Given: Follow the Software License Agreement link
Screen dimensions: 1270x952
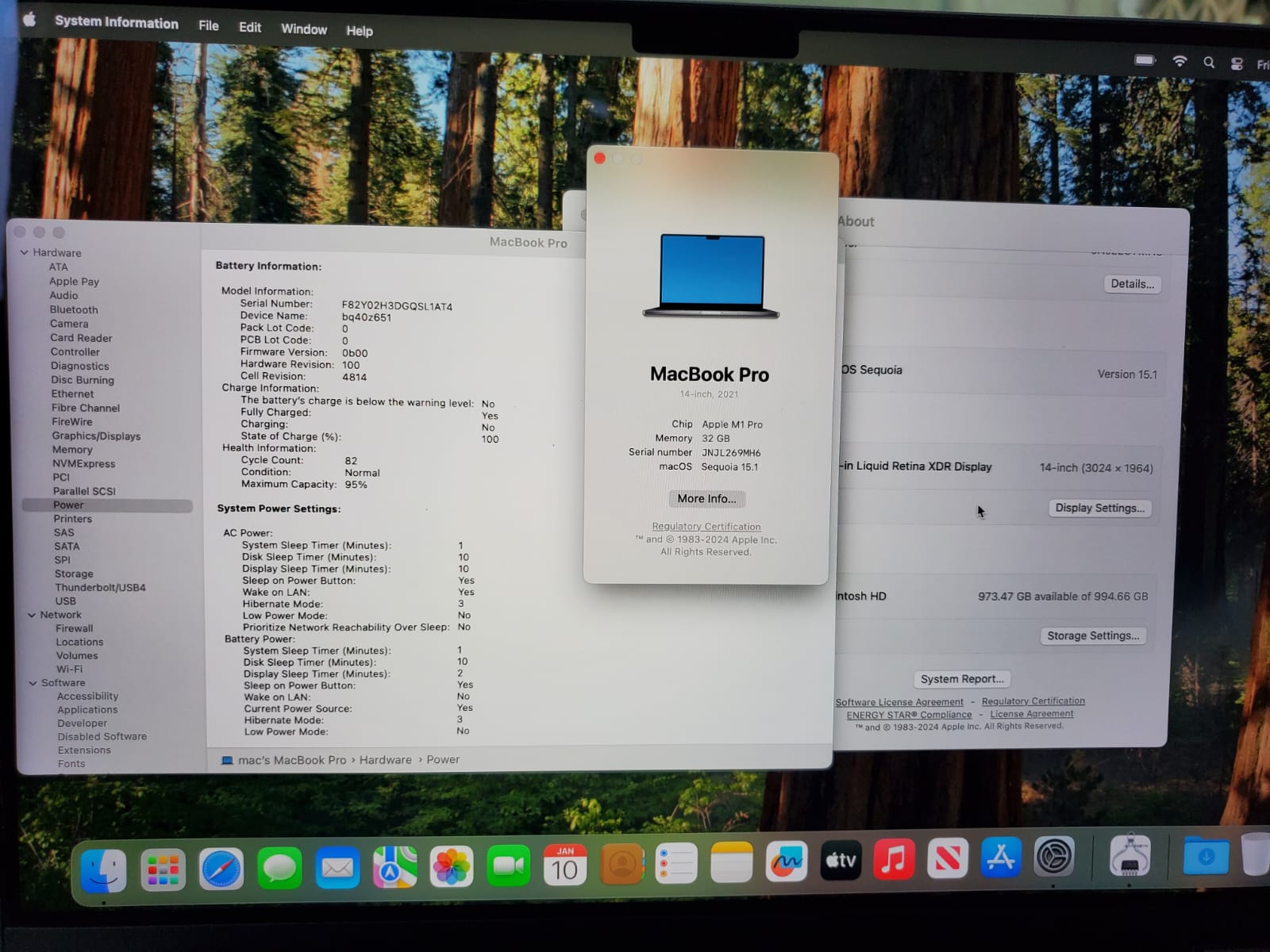Looking at the screenshot, I should coord(899,702).
